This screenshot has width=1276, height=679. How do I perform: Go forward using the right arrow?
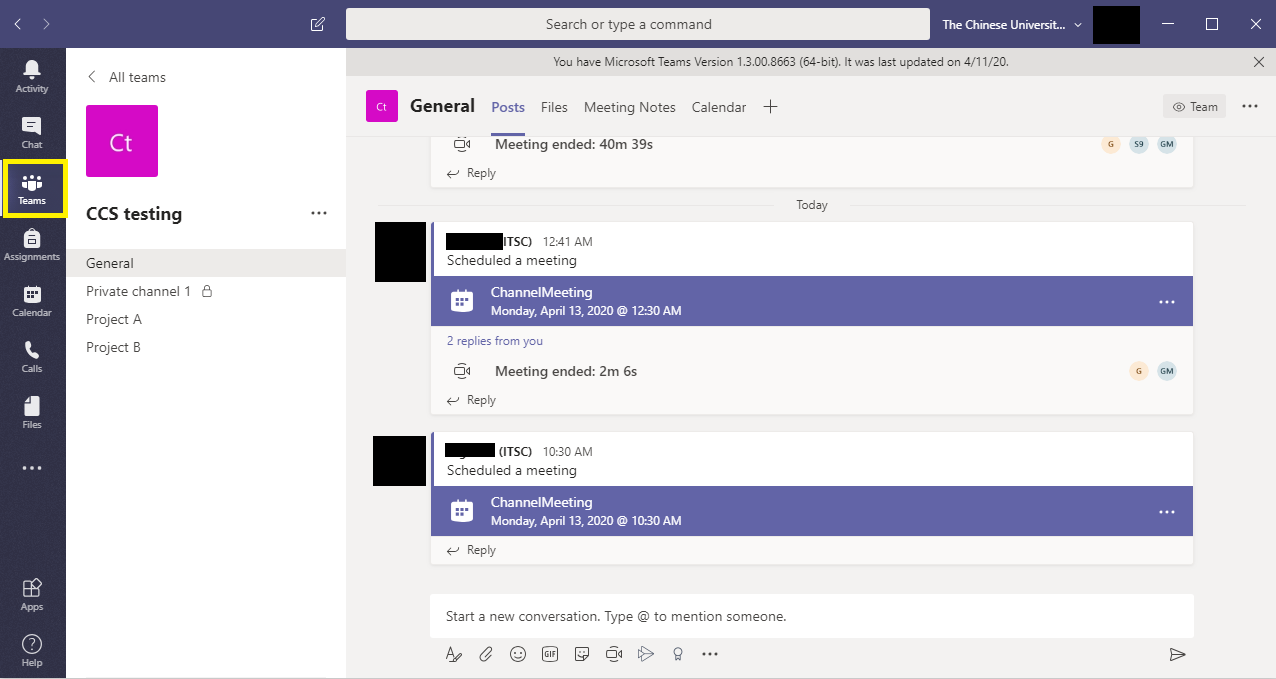46,24
